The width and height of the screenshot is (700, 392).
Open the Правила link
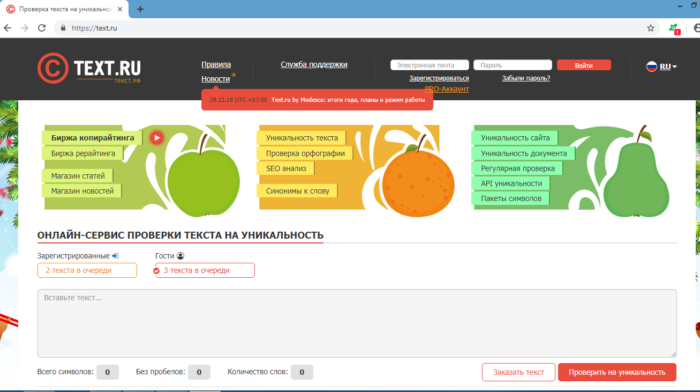point(216,64)
